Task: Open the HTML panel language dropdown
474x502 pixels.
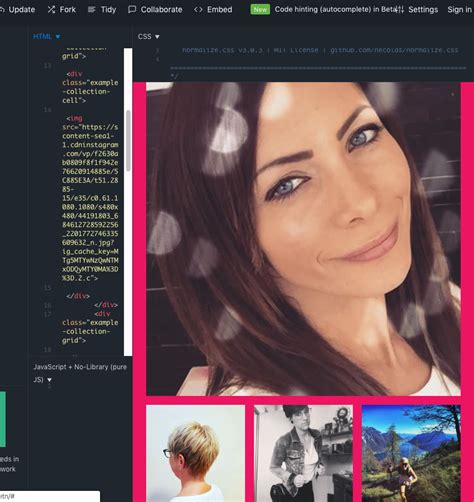Action: 46,36
